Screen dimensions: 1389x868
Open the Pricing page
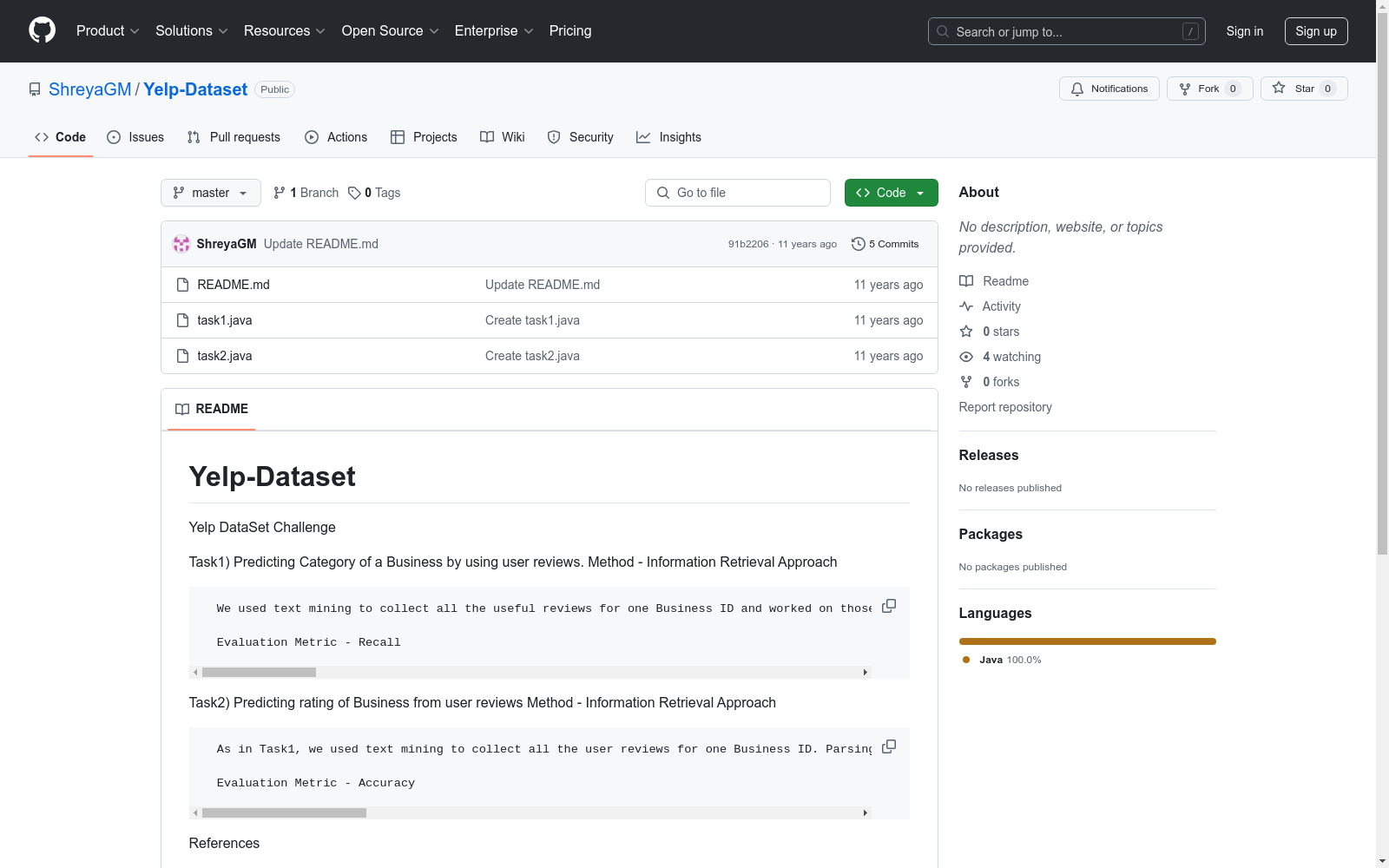click(x=570, y=30)
